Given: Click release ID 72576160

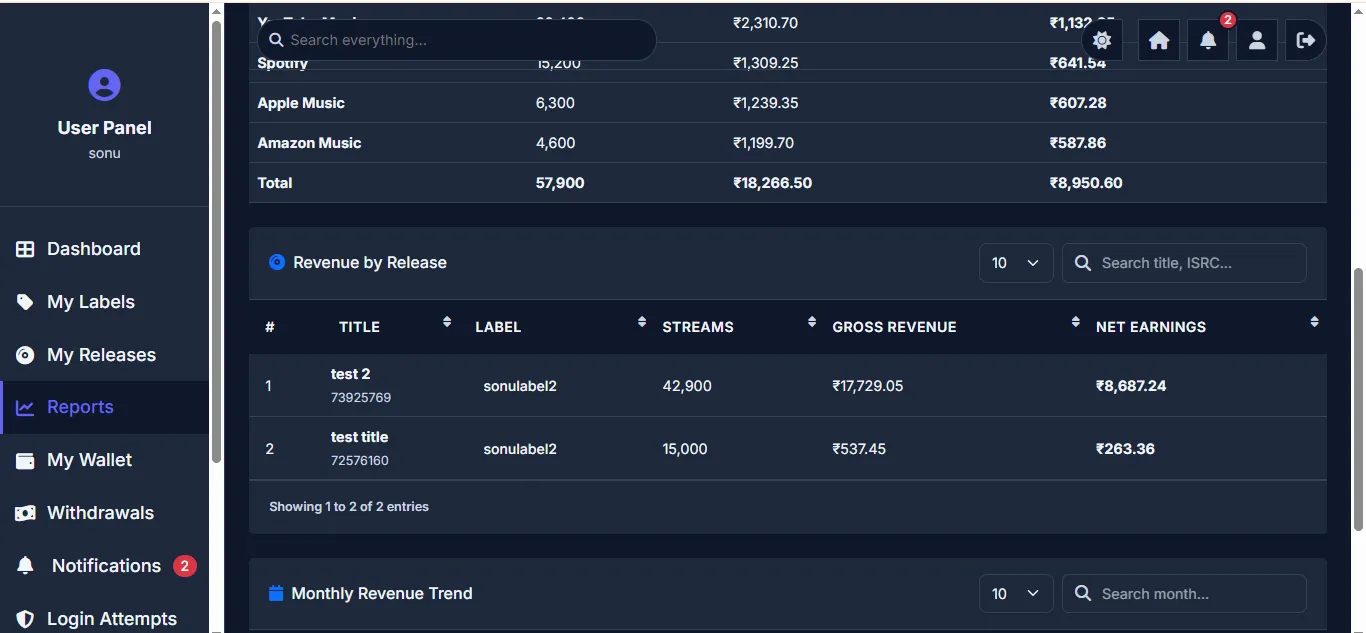Looking at the screenshot, I should (360, 460).
